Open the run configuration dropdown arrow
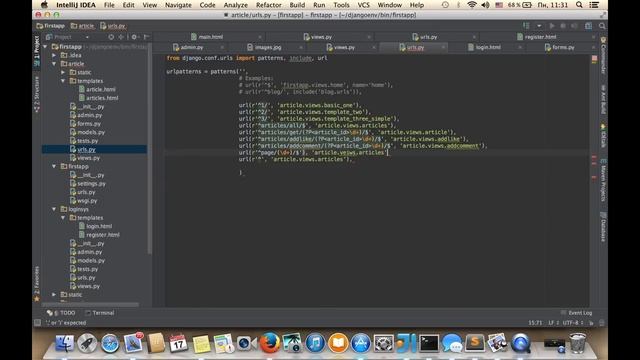Viewport: 640px width, 360px height. pos(539,26)
